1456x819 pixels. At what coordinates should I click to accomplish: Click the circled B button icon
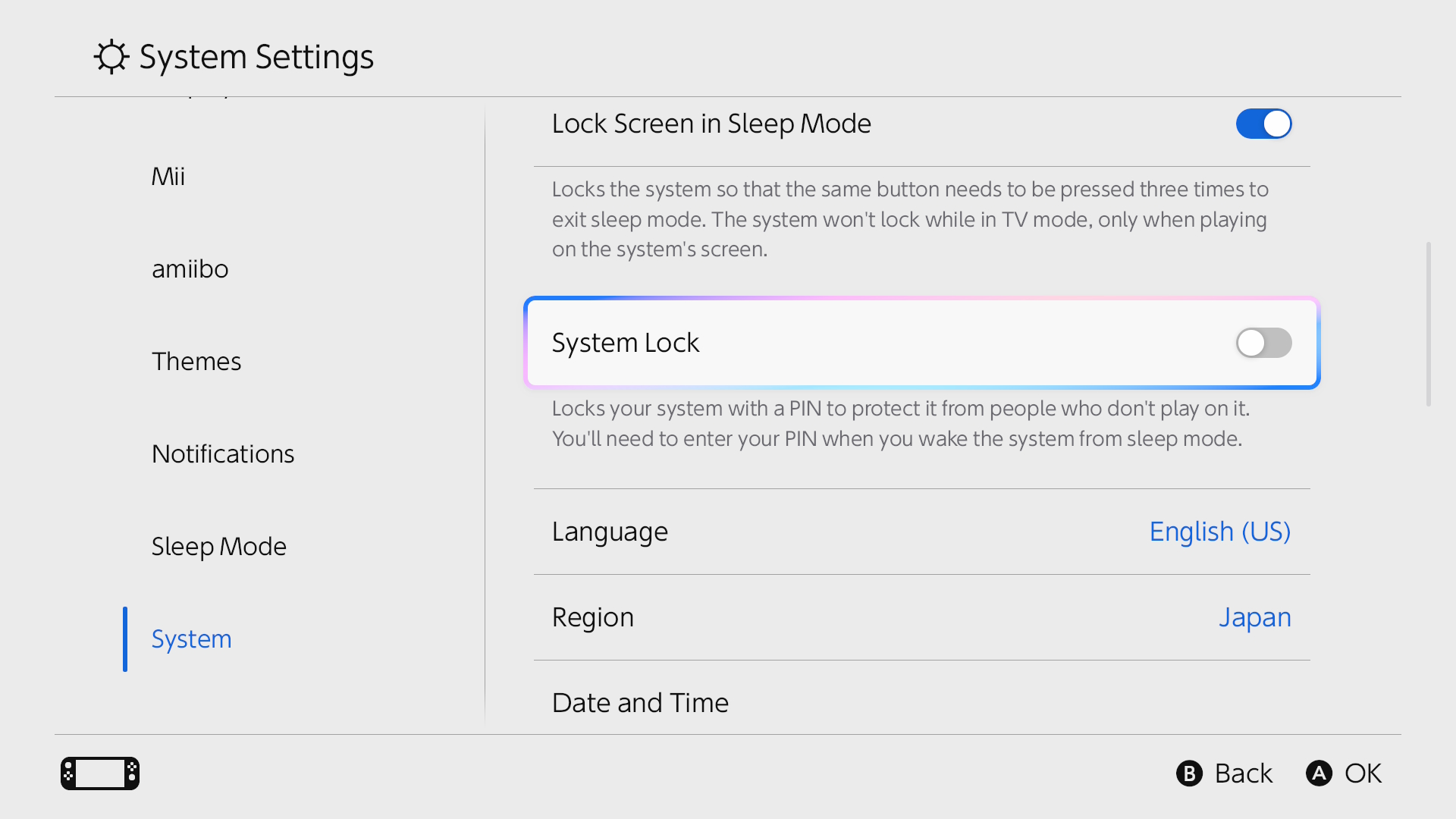1189,773
